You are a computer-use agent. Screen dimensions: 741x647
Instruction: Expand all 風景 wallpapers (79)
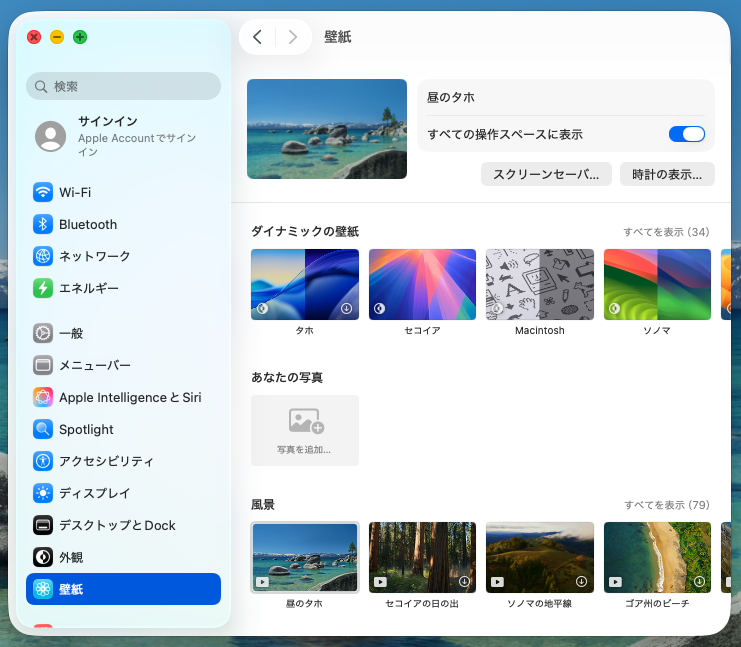pos(666,505)
